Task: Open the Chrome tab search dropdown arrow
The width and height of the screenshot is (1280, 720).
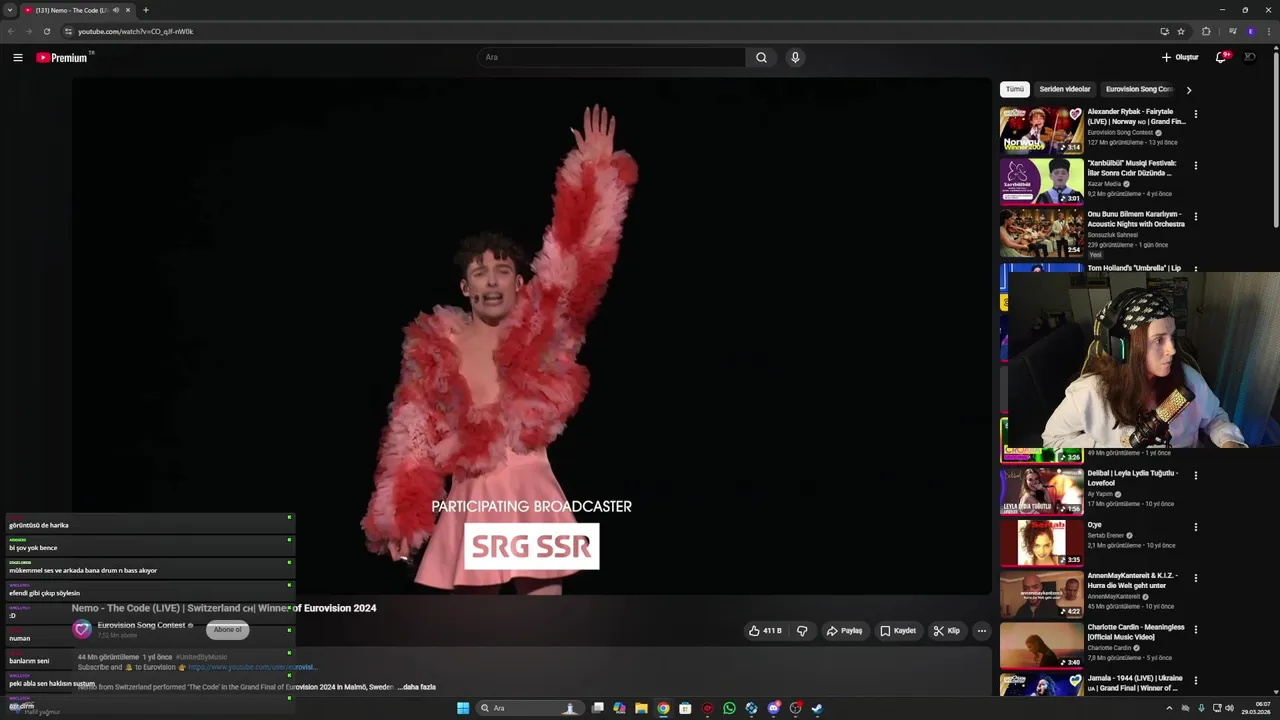Action: coord(10,10)
